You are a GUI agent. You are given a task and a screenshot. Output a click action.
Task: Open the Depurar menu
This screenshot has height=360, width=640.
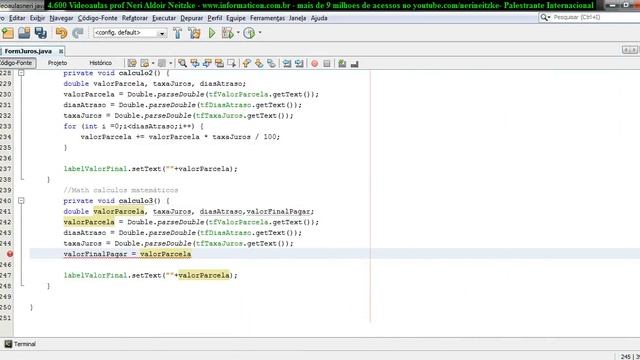(x=191, y=18)
